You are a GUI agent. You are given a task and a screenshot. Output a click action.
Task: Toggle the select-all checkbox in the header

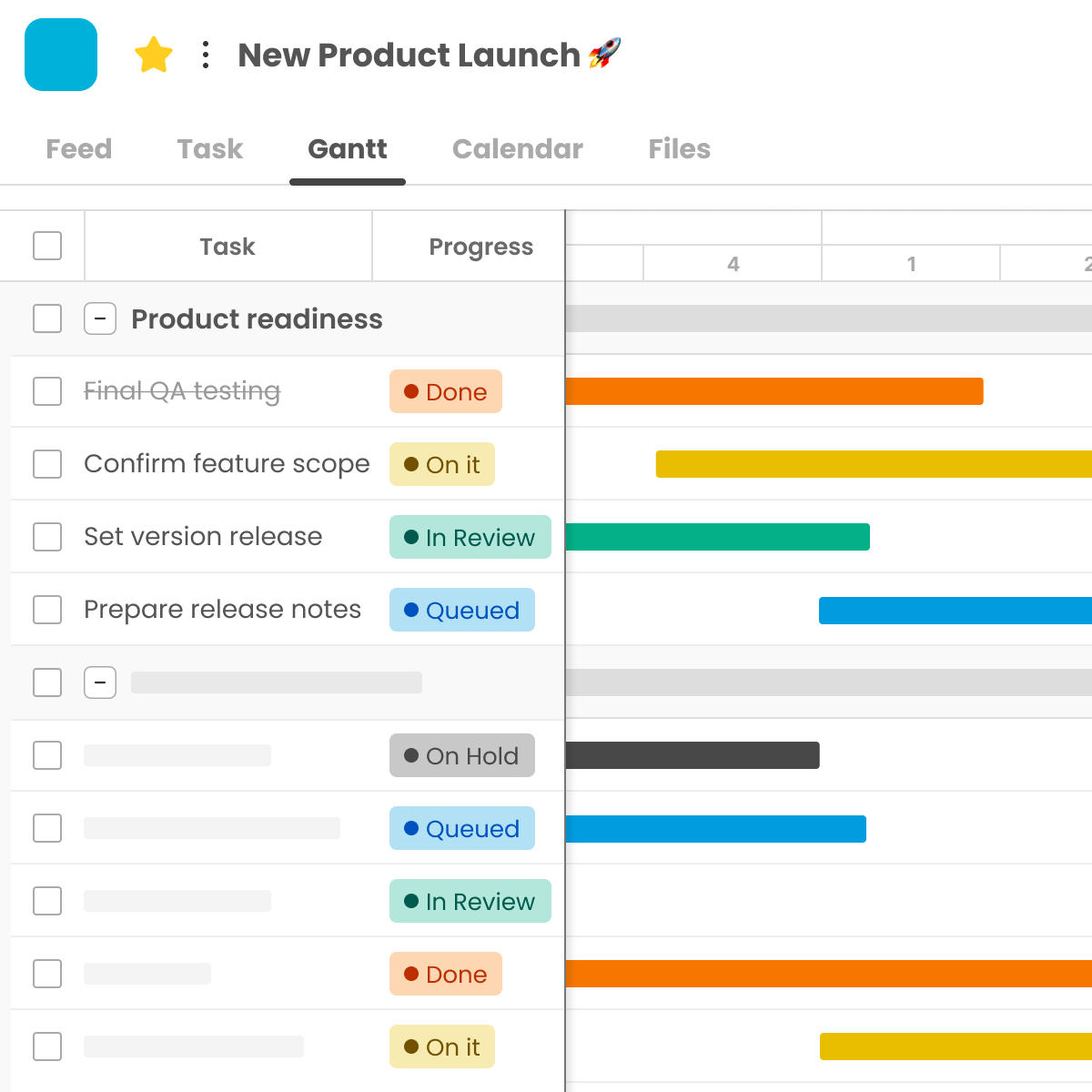(x=46, y=246)
